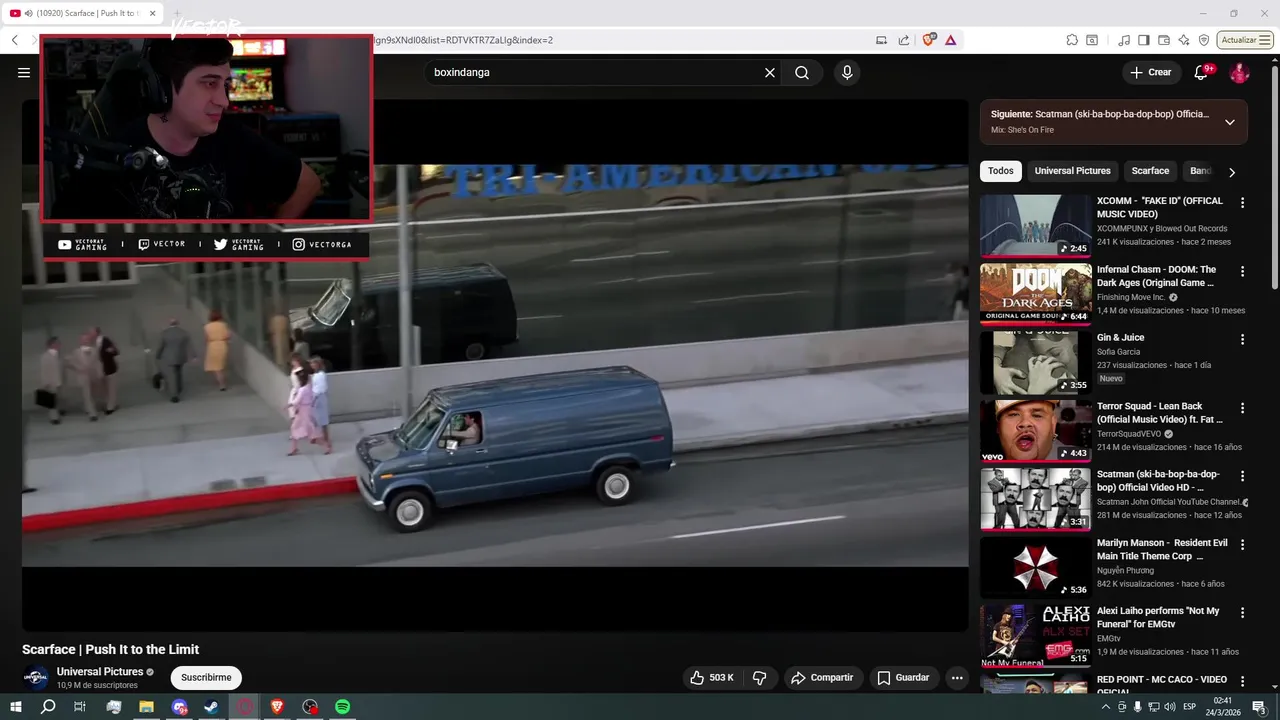This screenshot has height=720, width=1280.
Task: Click the ESP keyboard language indicator
Action: pyautogui.click(x=1190, y=707)
